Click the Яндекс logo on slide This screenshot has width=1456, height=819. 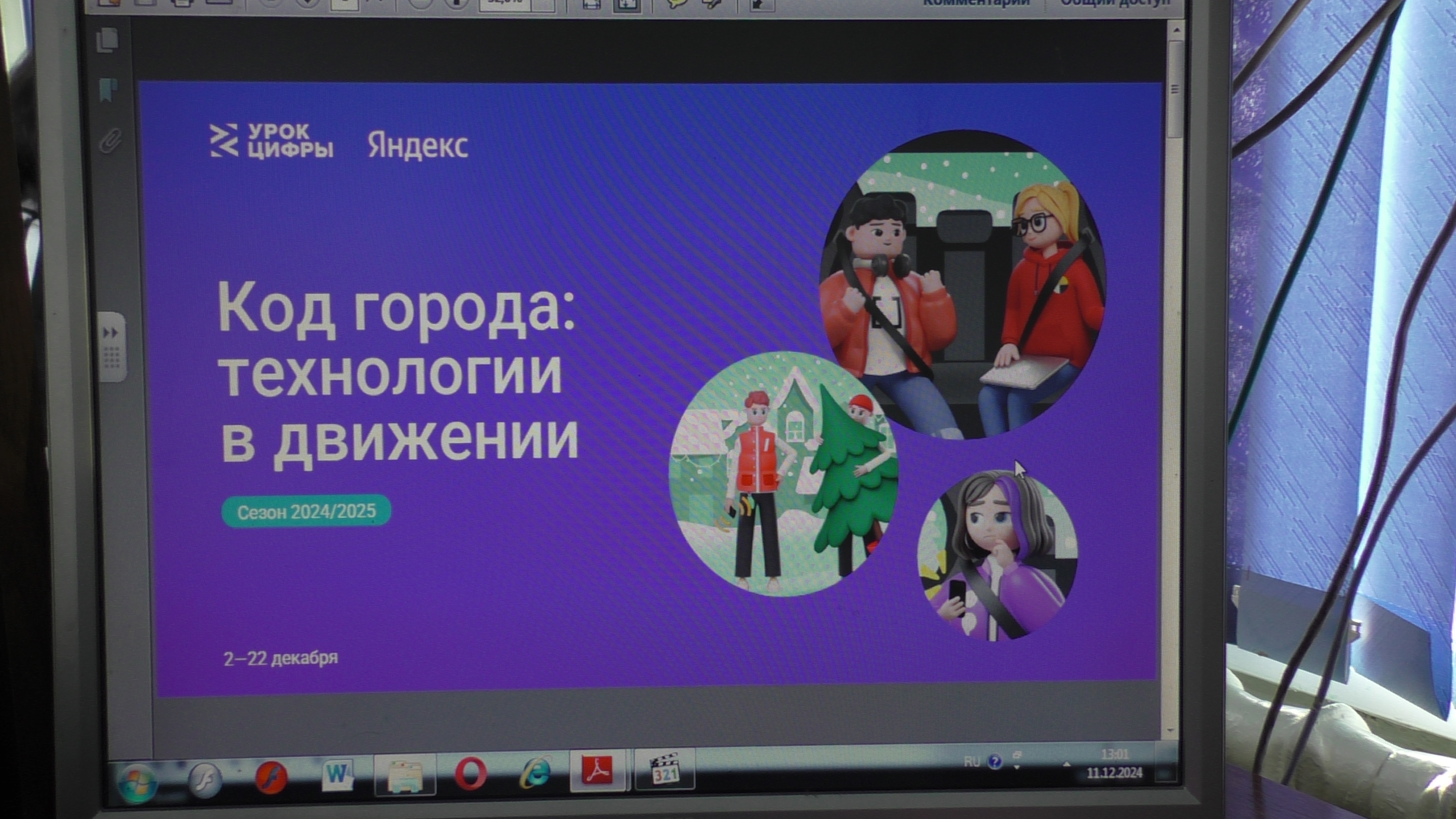click(x=418, y=146)
